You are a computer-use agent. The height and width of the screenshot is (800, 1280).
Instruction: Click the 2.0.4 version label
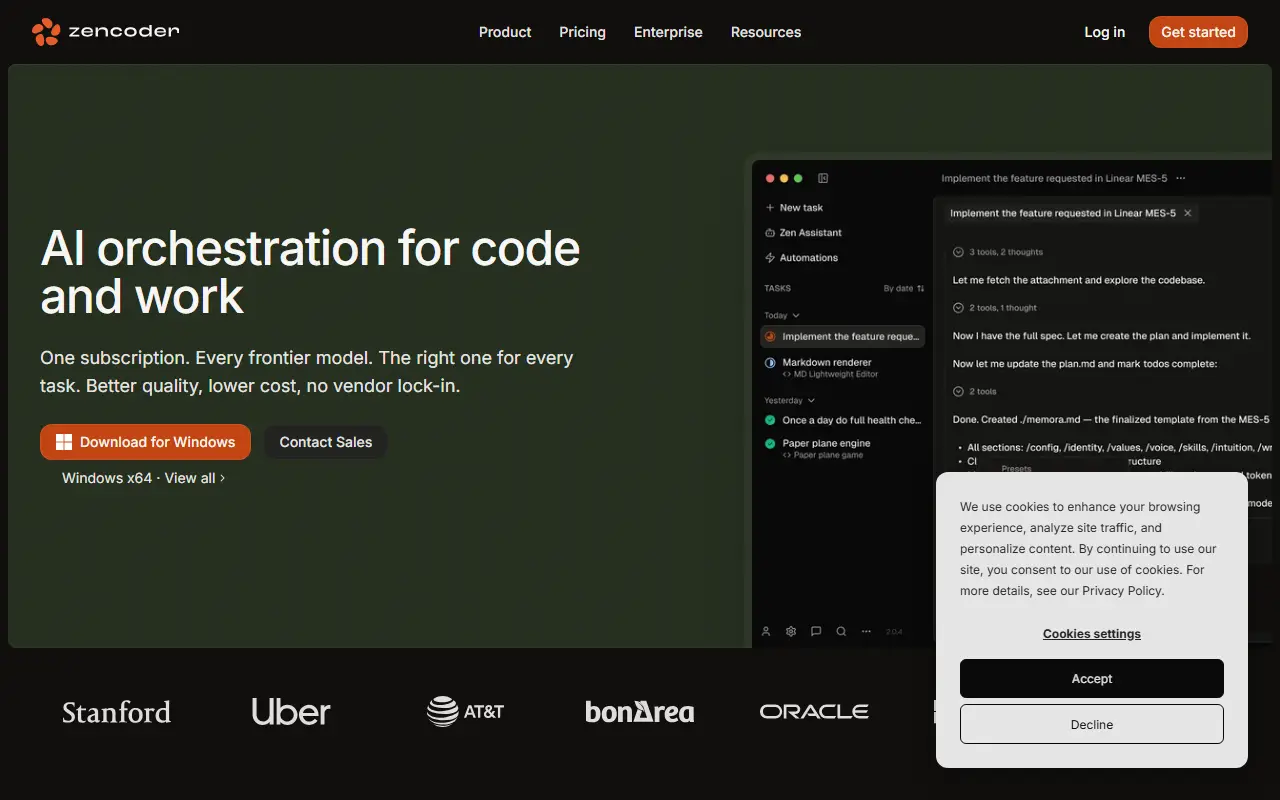coord(894,632)
